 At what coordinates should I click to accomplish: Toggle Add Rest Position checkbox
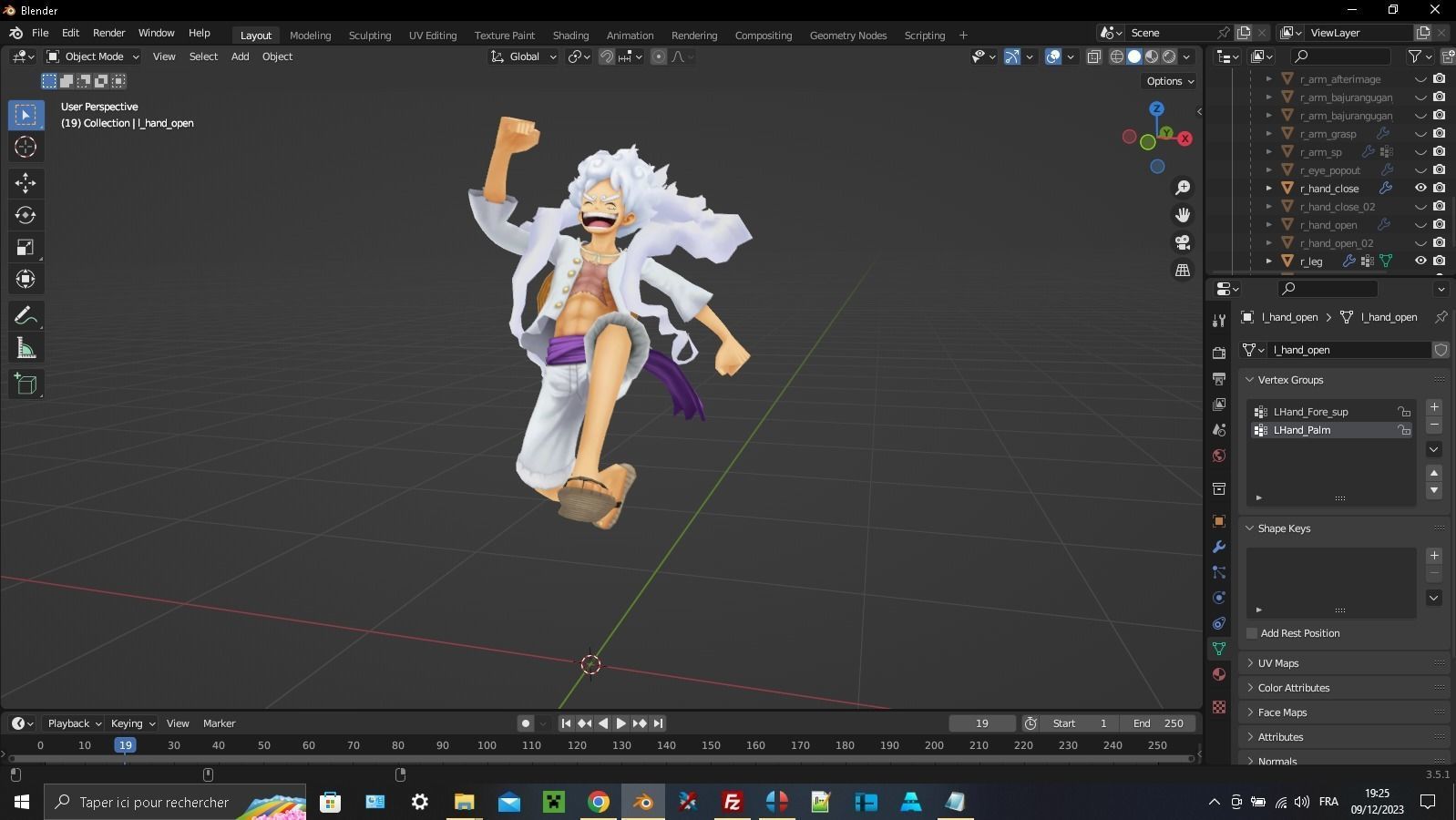1252,633
